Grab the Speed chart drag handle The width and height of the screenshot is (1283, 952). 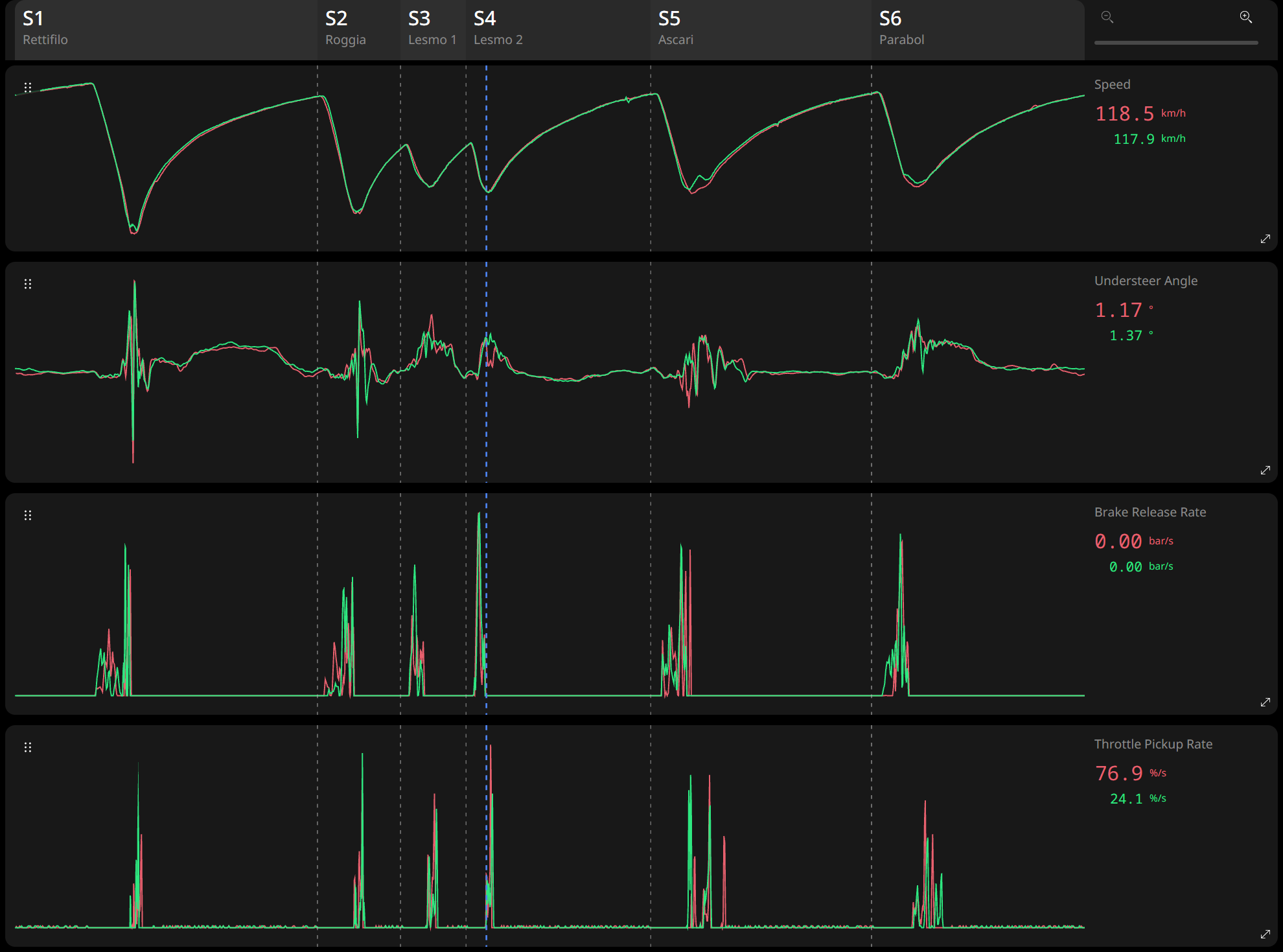pyautogui.click(x=28, y=87)
